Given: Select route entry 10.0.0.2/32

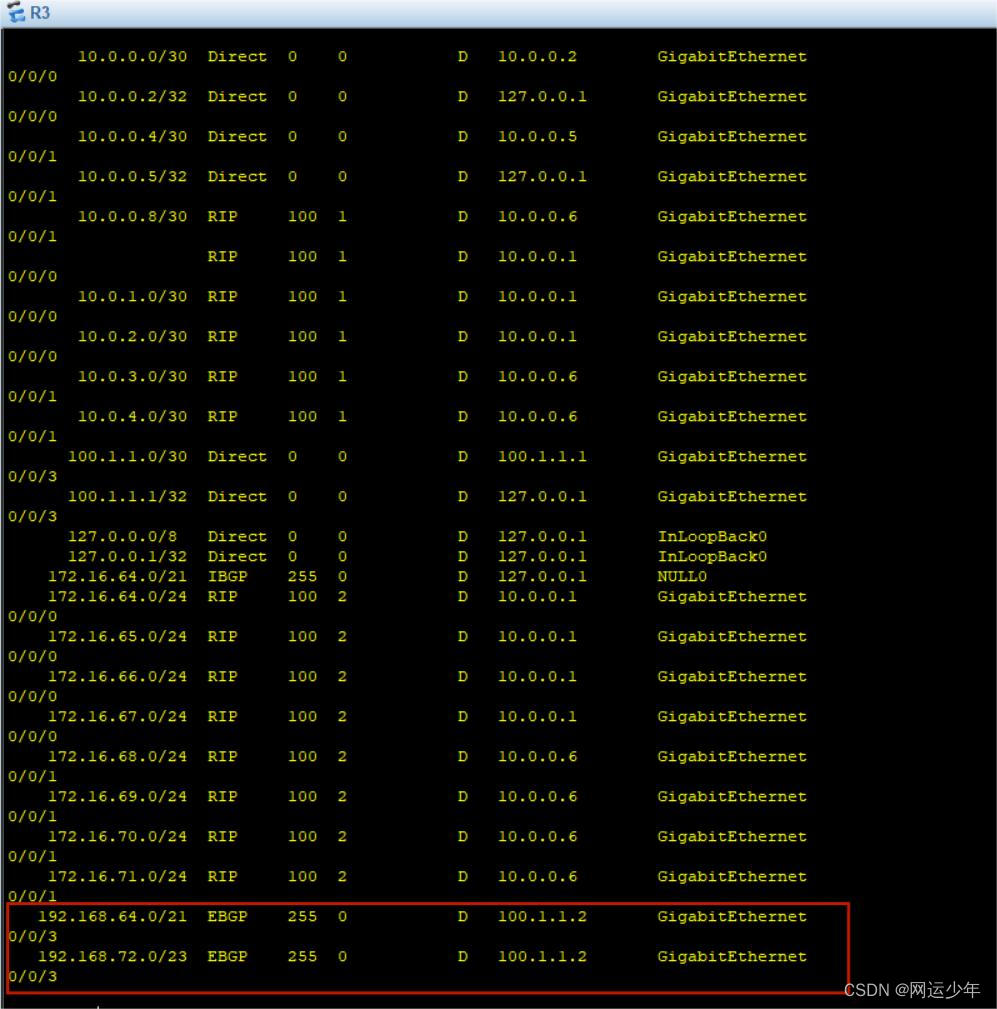Looking at the screenshot, I should (133, 97).
